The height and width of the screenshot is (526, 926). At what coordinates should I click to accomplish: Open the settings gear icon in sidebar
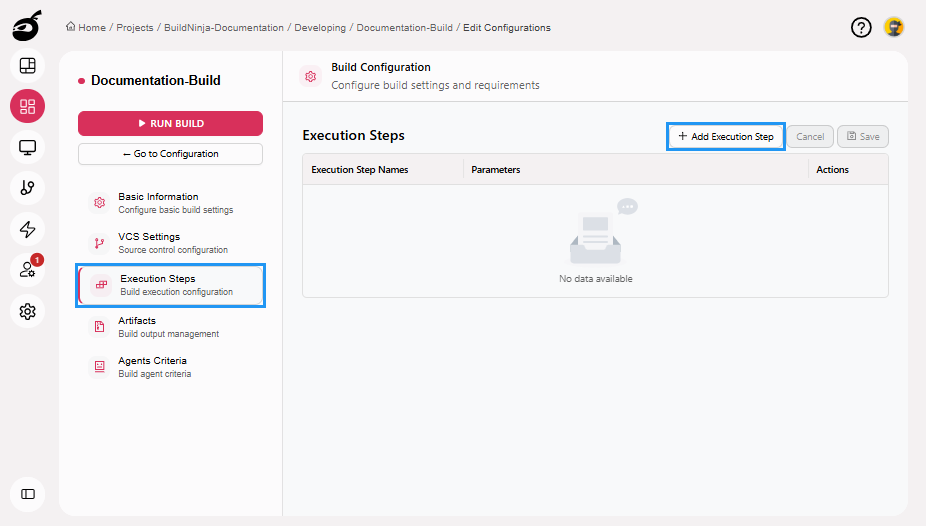point(28,311)
